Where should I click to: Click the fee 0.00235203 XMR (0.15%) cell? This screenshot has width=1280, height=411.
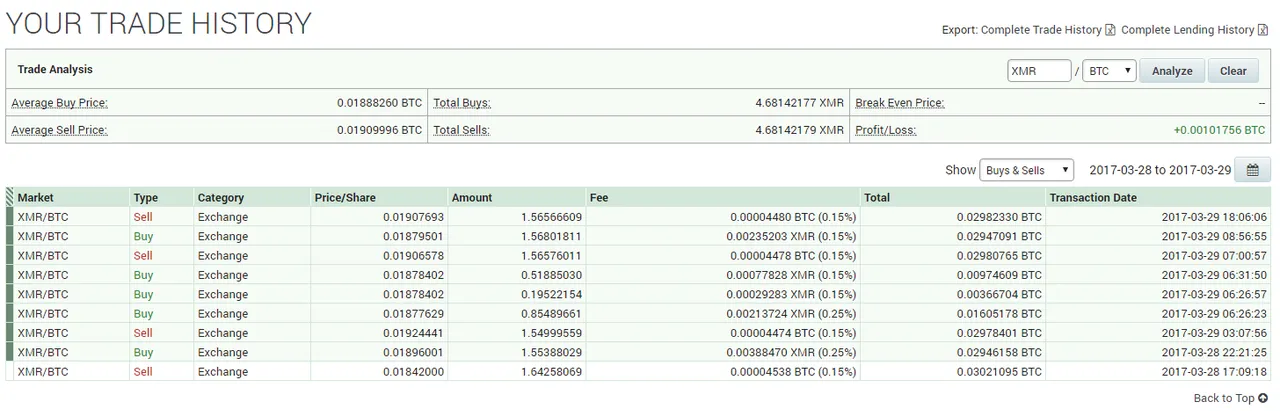[723, 236]
